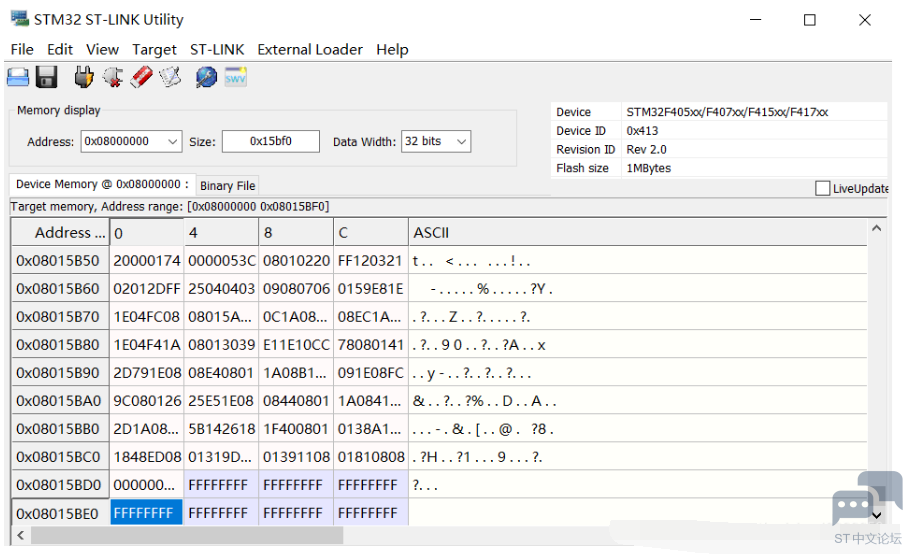Click the 0 column header

click(147, 233)
